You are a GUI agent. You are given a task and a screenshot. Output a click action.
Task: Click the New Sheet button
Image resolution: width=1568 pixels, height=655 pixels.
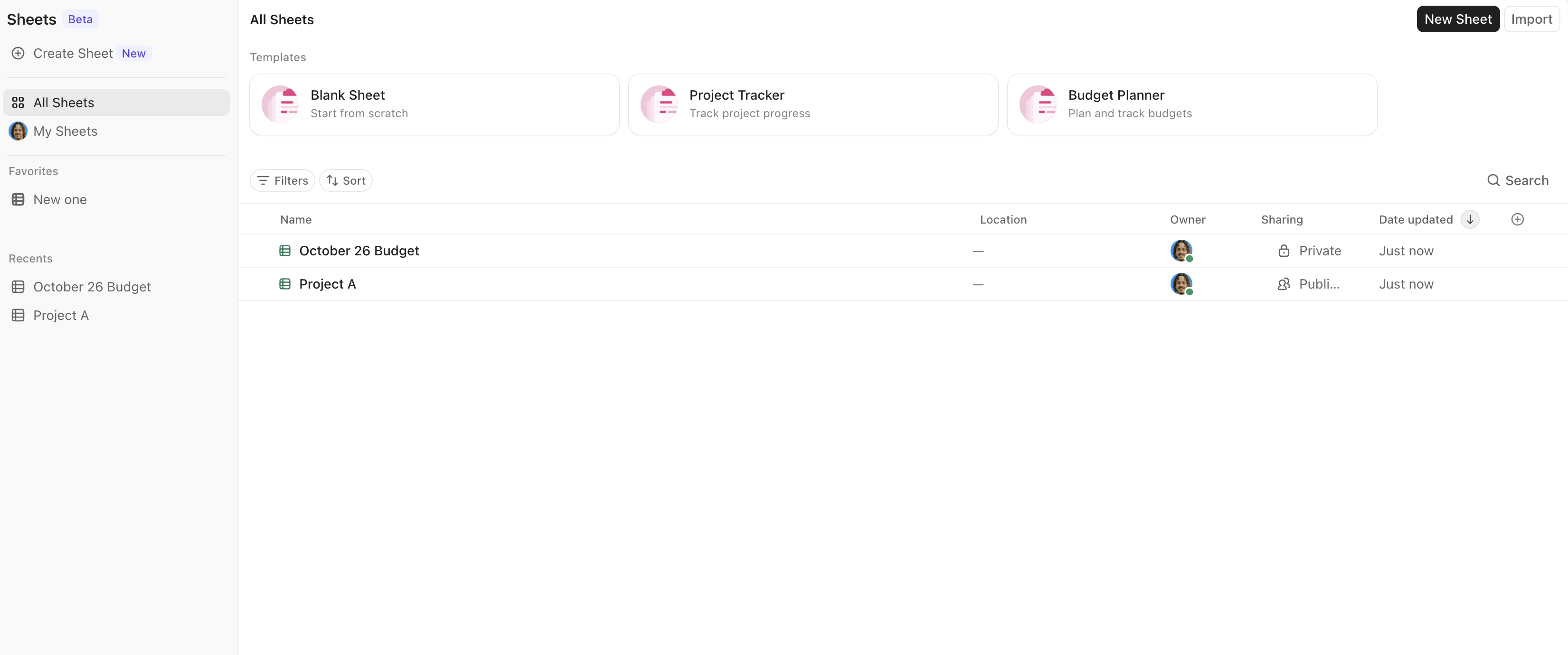tap(1458, 19)
